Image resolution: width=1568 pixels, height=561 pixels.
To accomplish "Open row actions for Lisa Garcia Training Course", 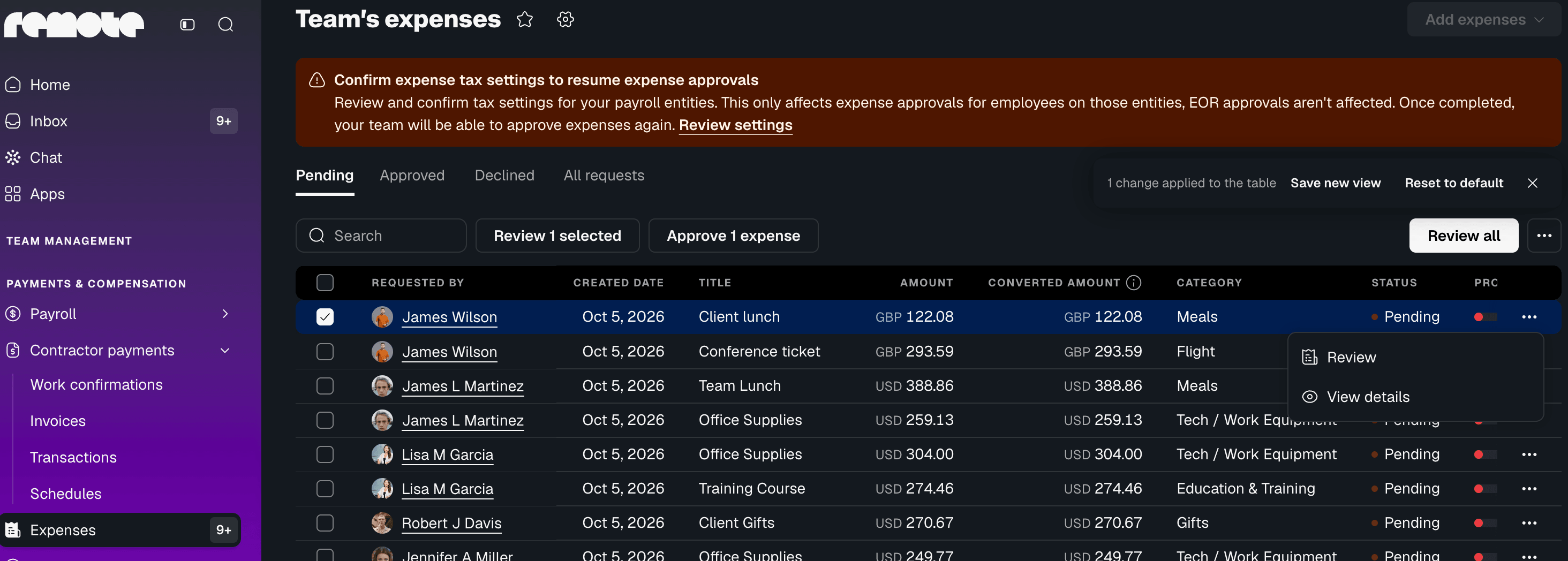I will tap(1529, 489).
